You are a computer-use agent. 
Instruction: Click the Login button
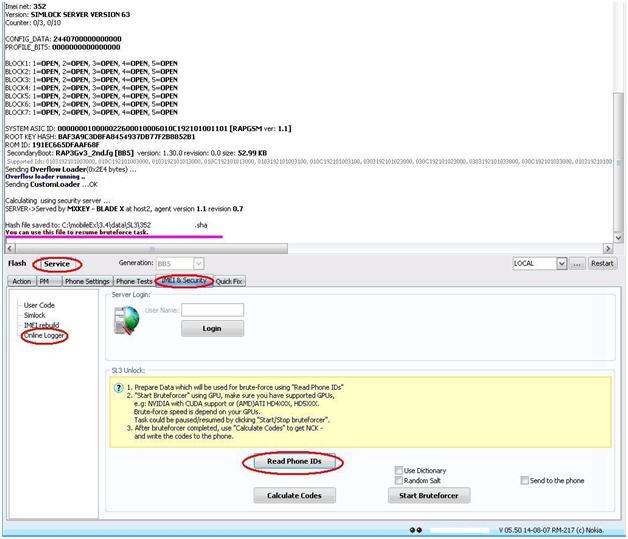(x=212, y=328)
